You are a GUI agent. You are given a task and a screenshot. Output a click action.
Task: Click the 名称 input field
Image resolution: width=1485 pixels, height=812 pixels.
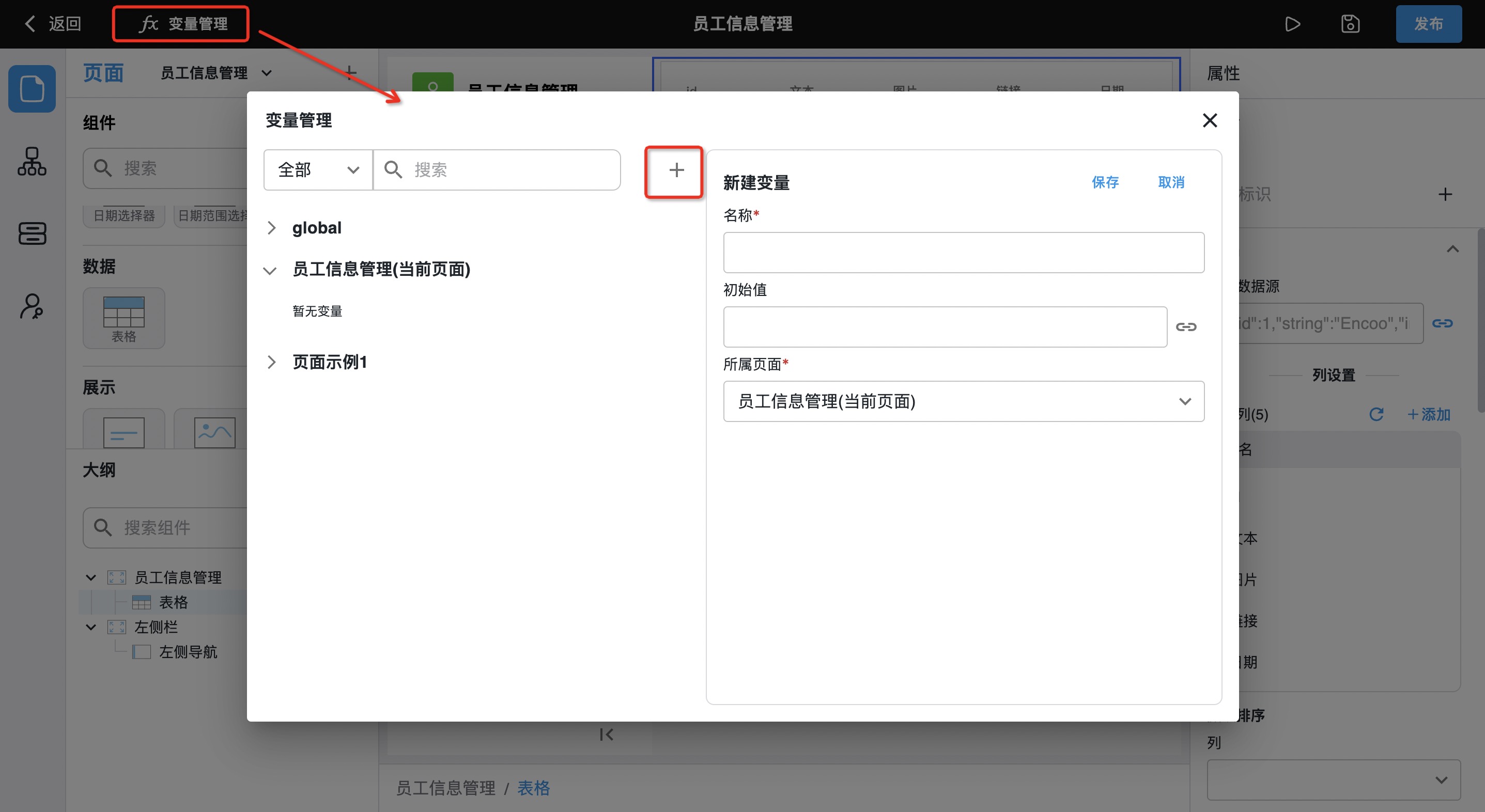(x=963, y=253)
